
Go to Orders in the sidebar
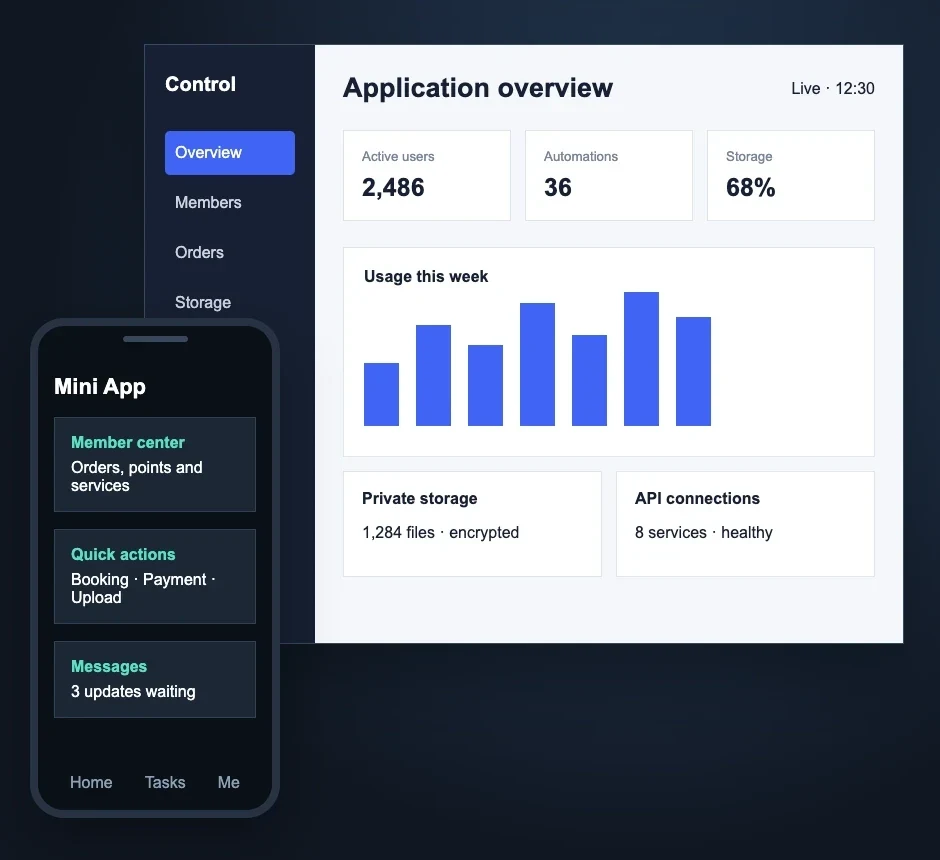pyautogui.click(x=199, y=252)
